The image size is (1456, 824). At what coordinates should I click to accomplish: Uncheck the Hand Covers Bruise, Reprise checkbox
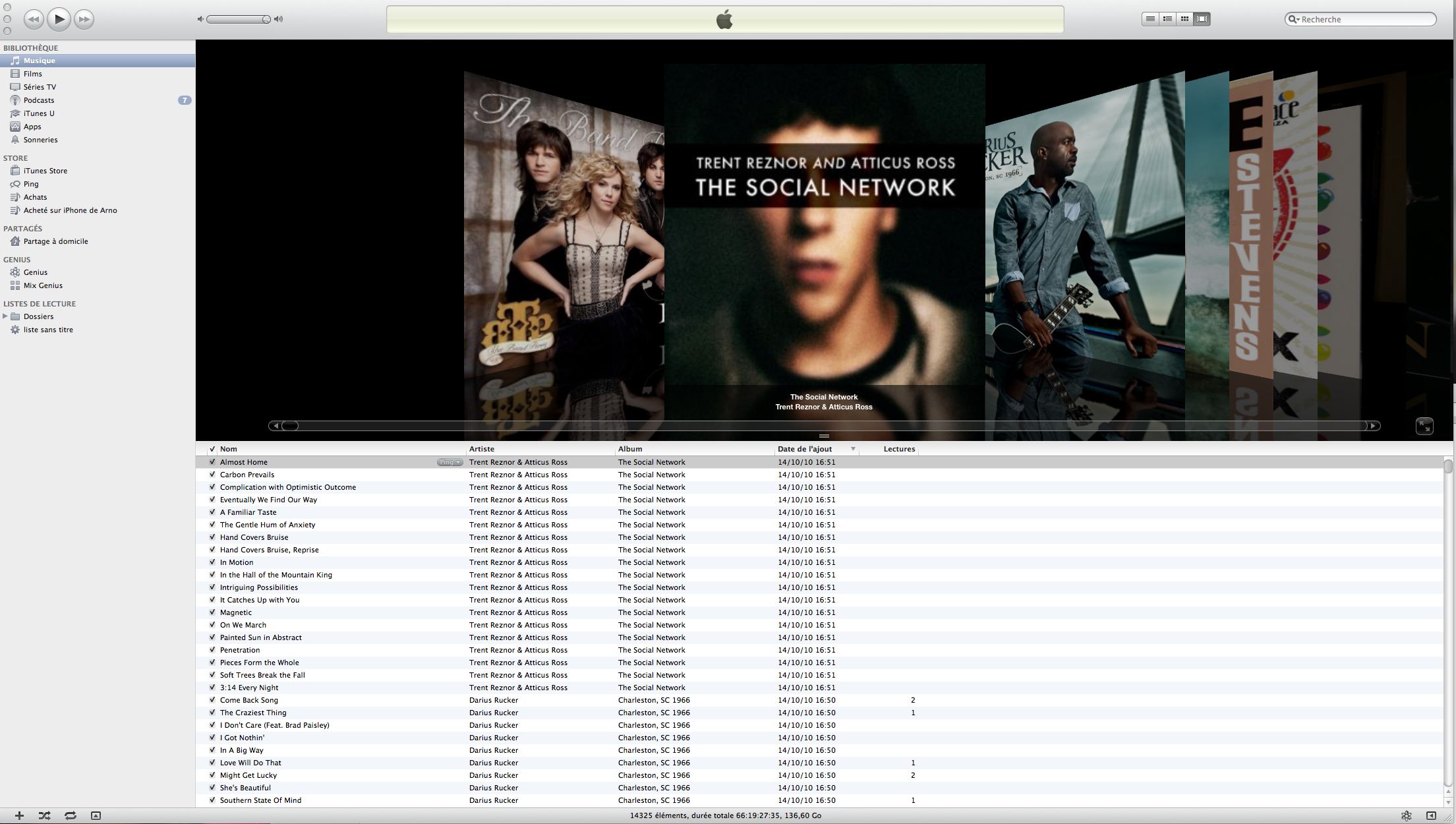click(x=212, y=550)
